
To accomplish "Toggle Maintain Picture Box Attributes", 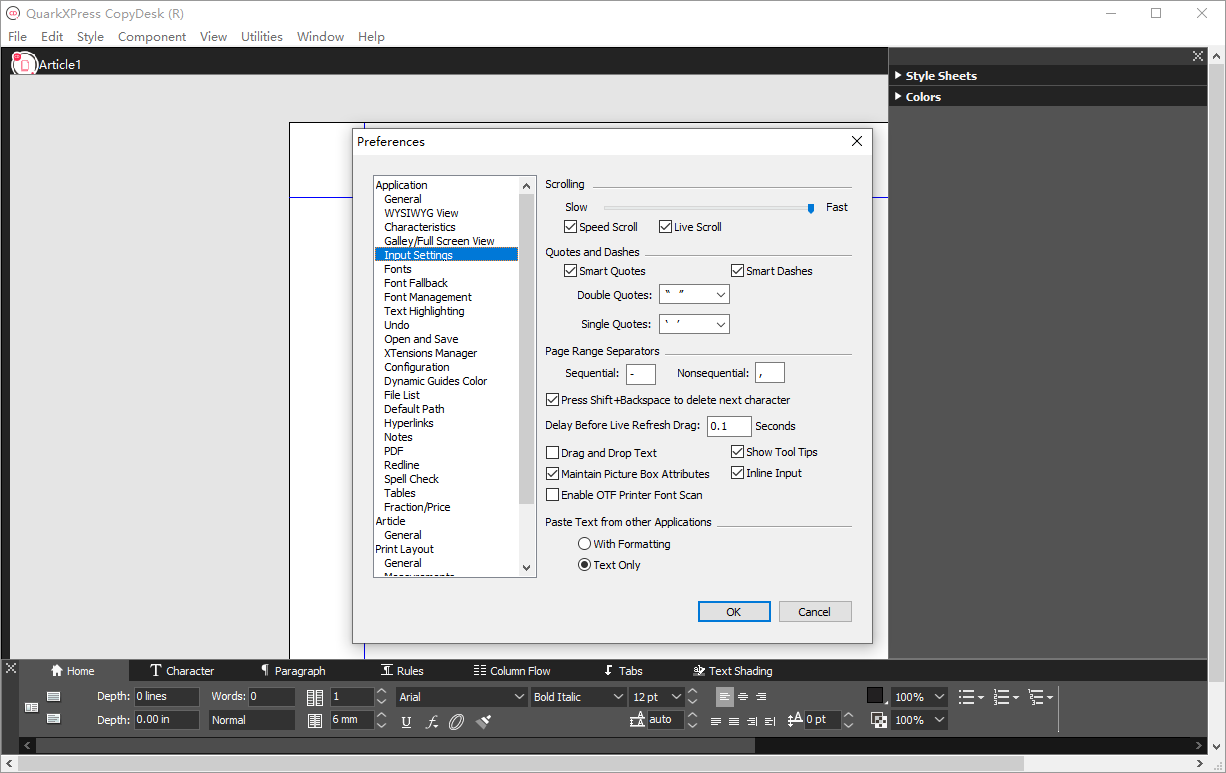I will click(x=552, y=474).
